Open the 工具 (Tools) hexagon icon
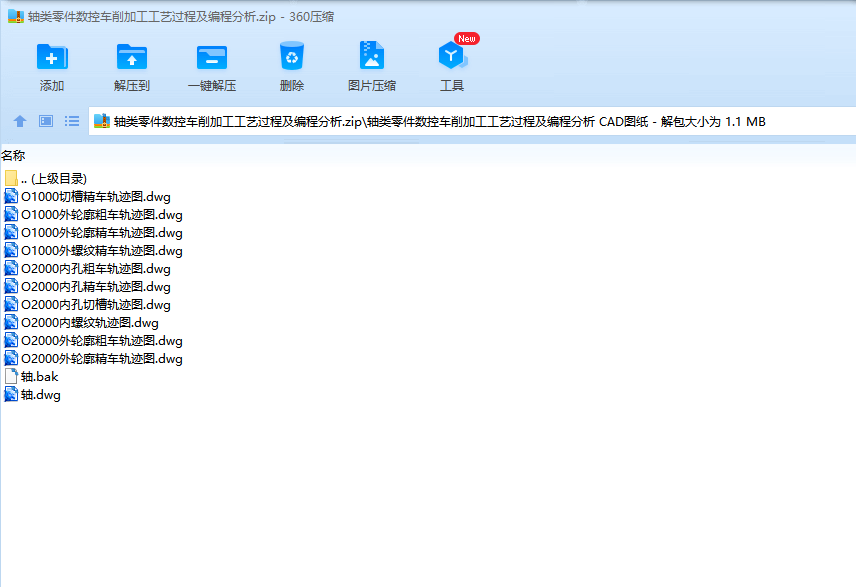The image size is (856, 587). click(452, 55)
